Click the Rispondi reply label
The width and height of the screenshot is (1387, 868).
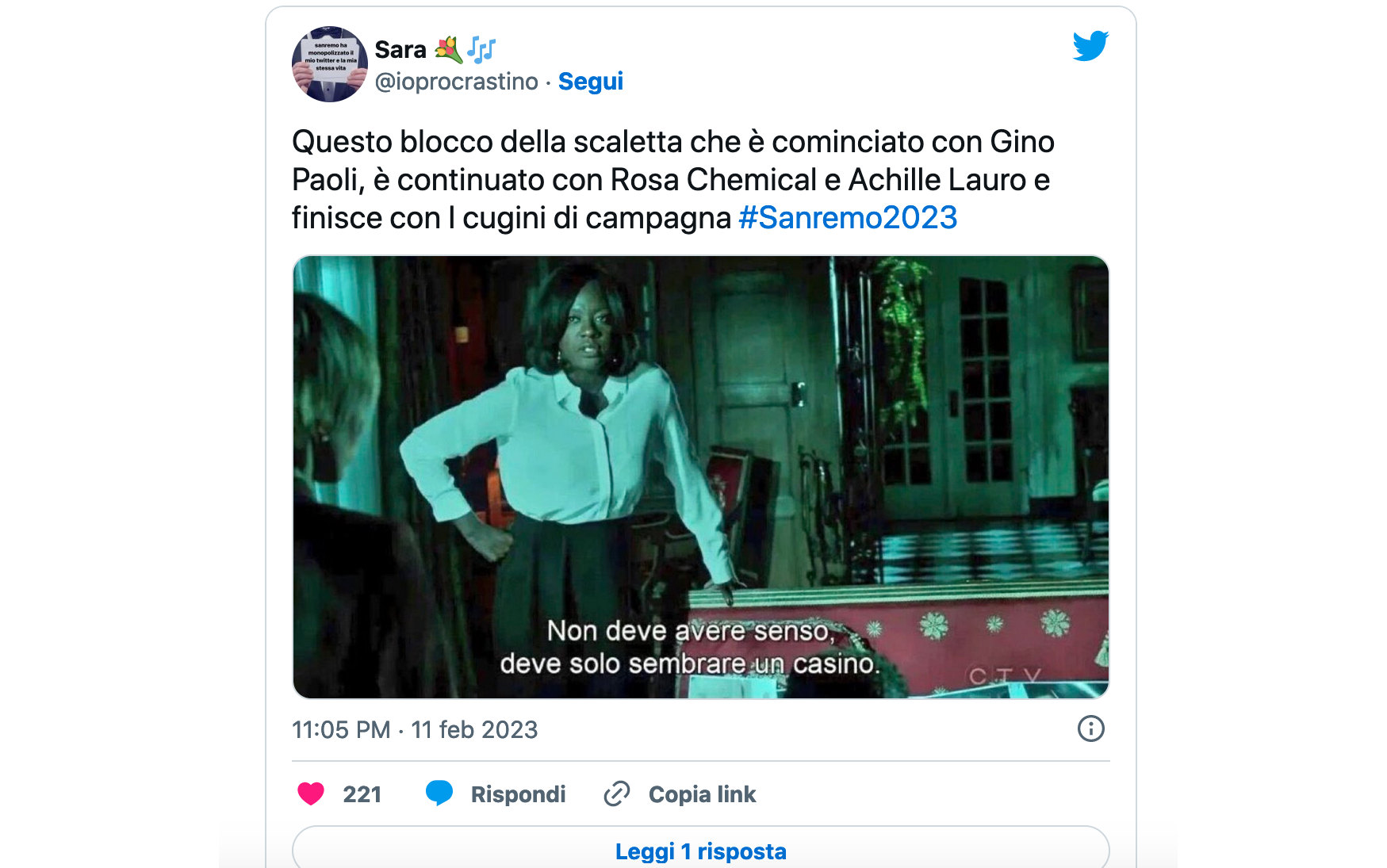(518, 794)
